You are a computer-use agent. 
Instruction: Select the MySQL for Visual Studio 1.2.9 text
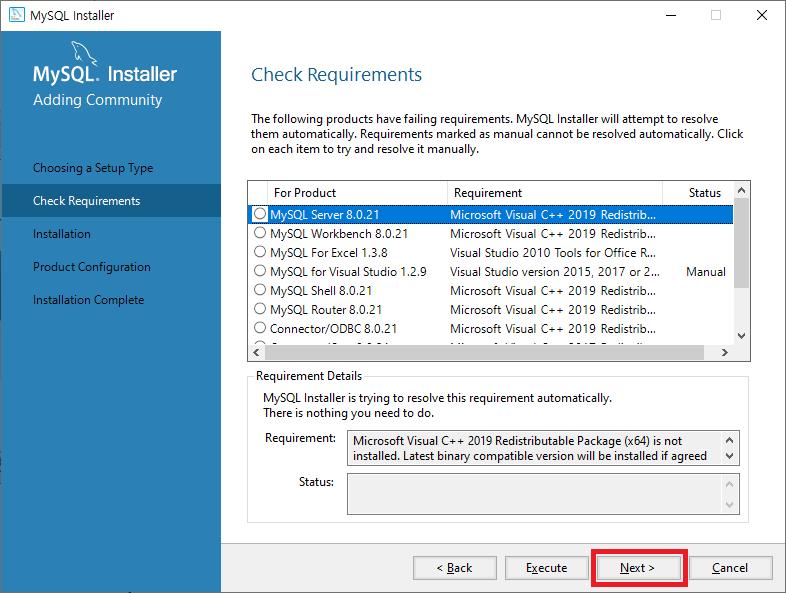point(348,272)
